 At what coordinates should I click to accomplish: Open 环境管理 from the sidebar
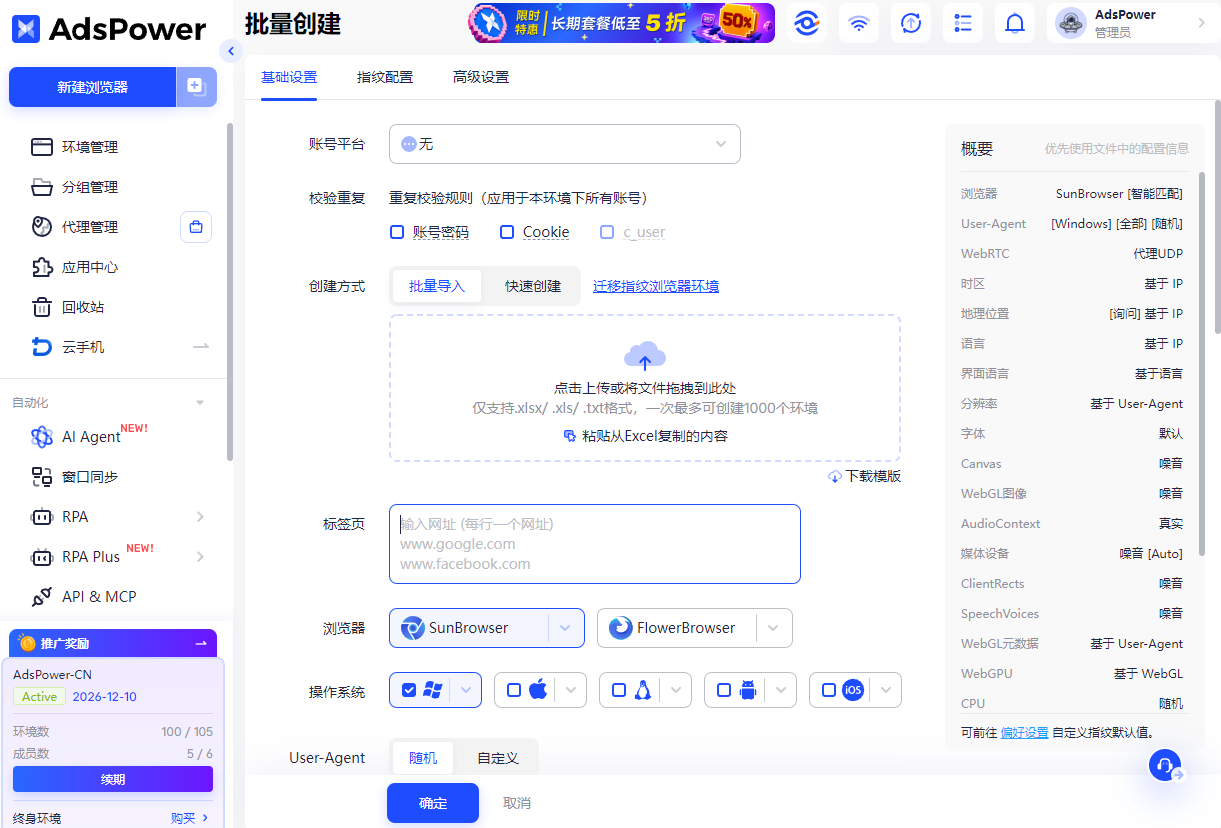coord(90,147)
